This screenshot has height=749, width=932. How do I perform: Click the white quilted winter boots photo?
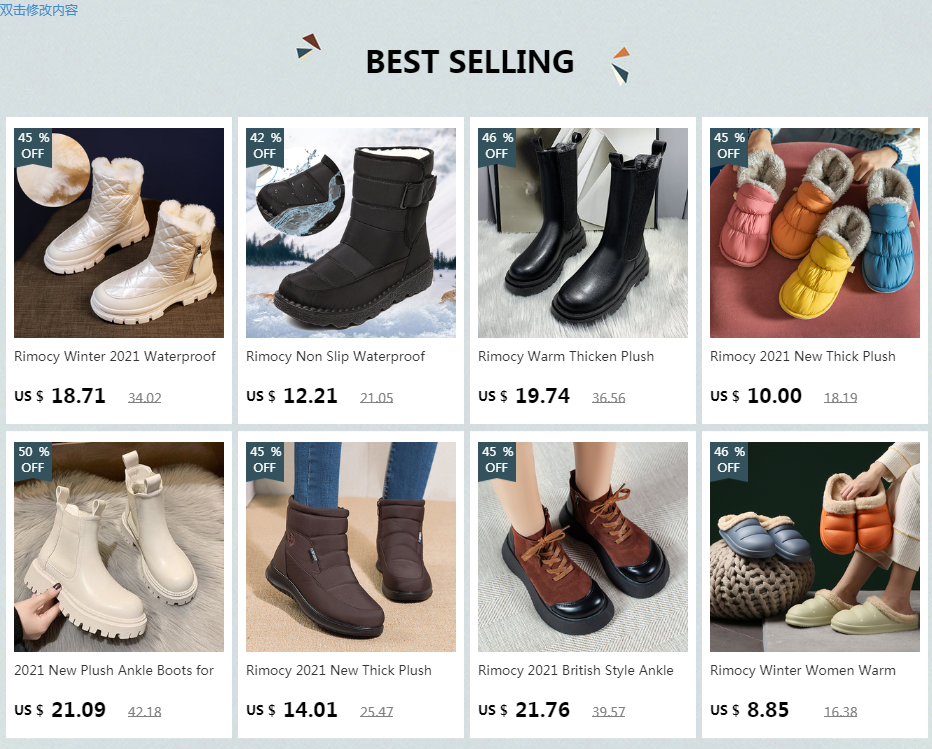(x=119, y=233)
